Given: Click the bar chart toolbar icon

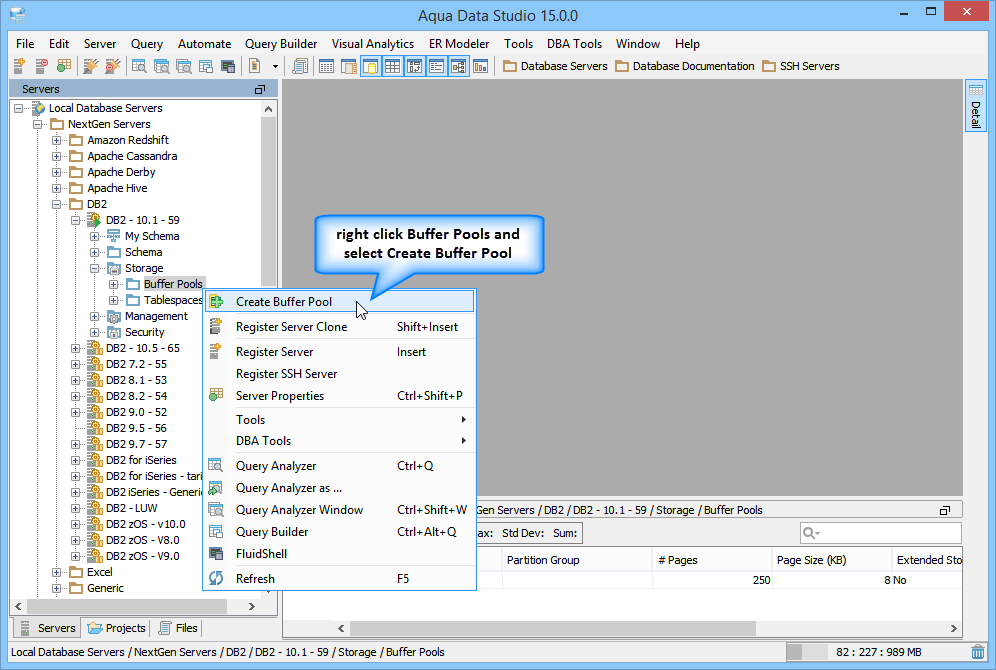Looking at the screenshot, I should [x=481, y=66].
